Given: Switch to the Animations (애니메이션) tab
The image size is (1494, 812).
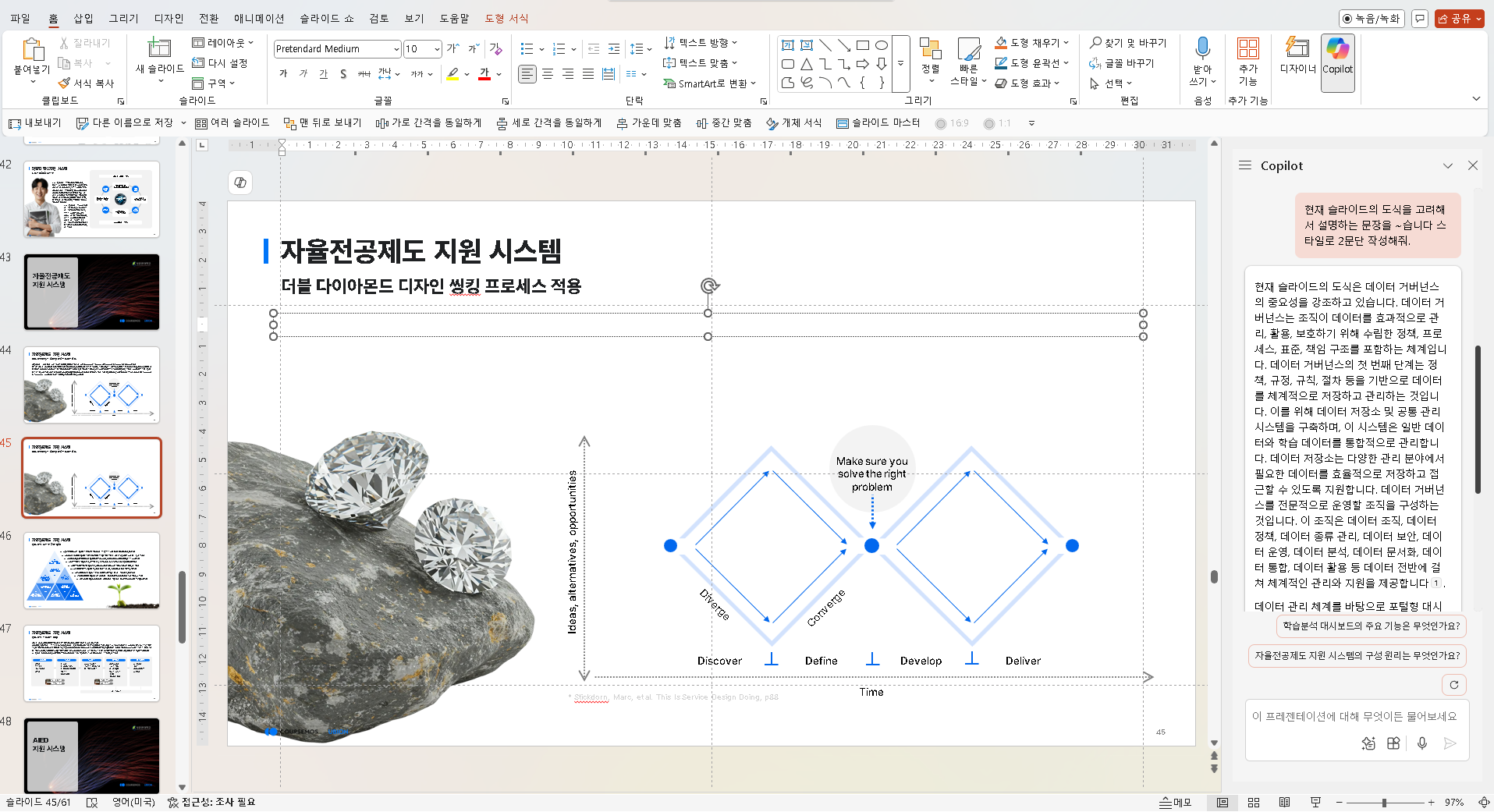Looking at the screenshot, I should click(259, 18).
